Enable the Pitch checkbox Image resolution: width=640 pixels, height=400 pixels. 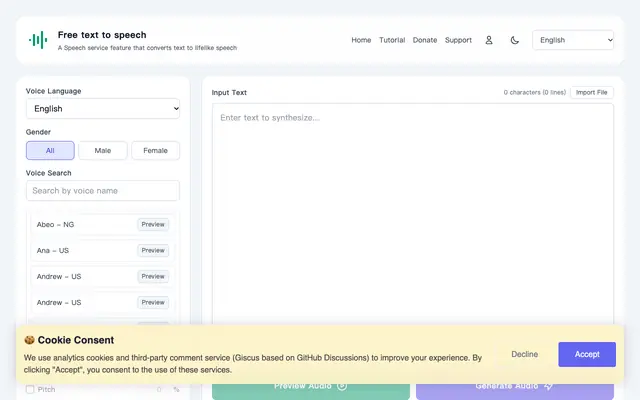[30, 389]
